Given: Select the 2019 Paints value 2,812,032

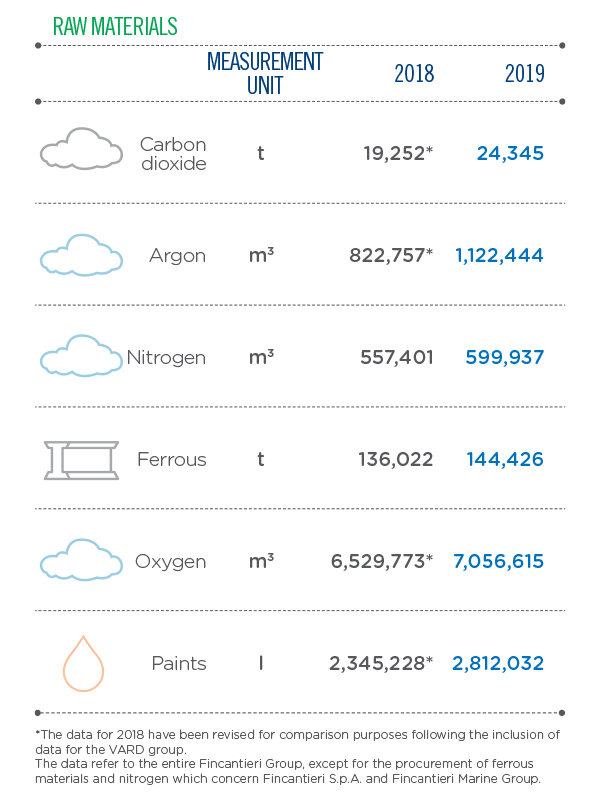Looking at the screenshot, I should click(498, 663).
